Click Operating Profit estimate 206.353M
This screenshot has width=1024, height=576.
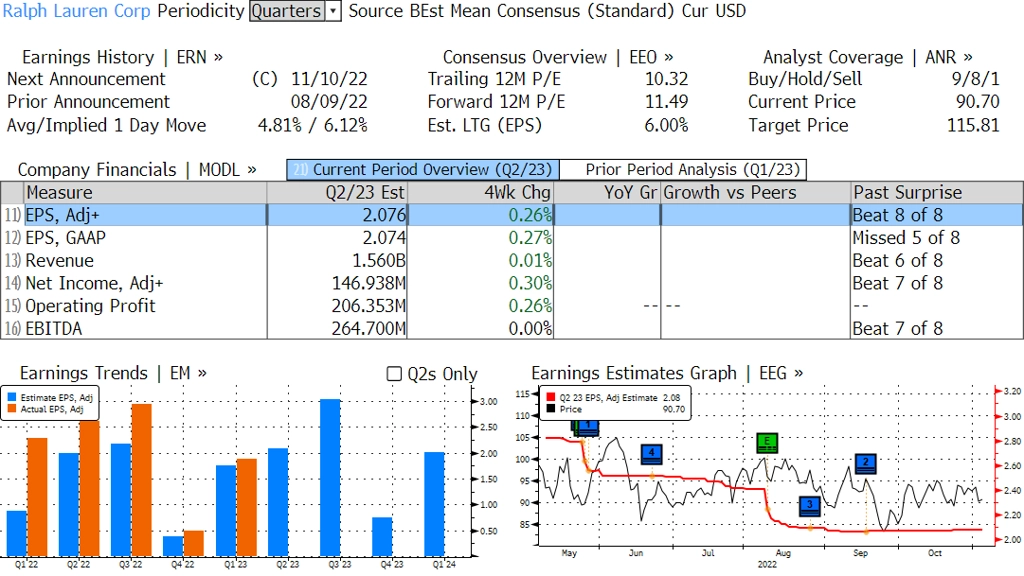coord(368,306)
